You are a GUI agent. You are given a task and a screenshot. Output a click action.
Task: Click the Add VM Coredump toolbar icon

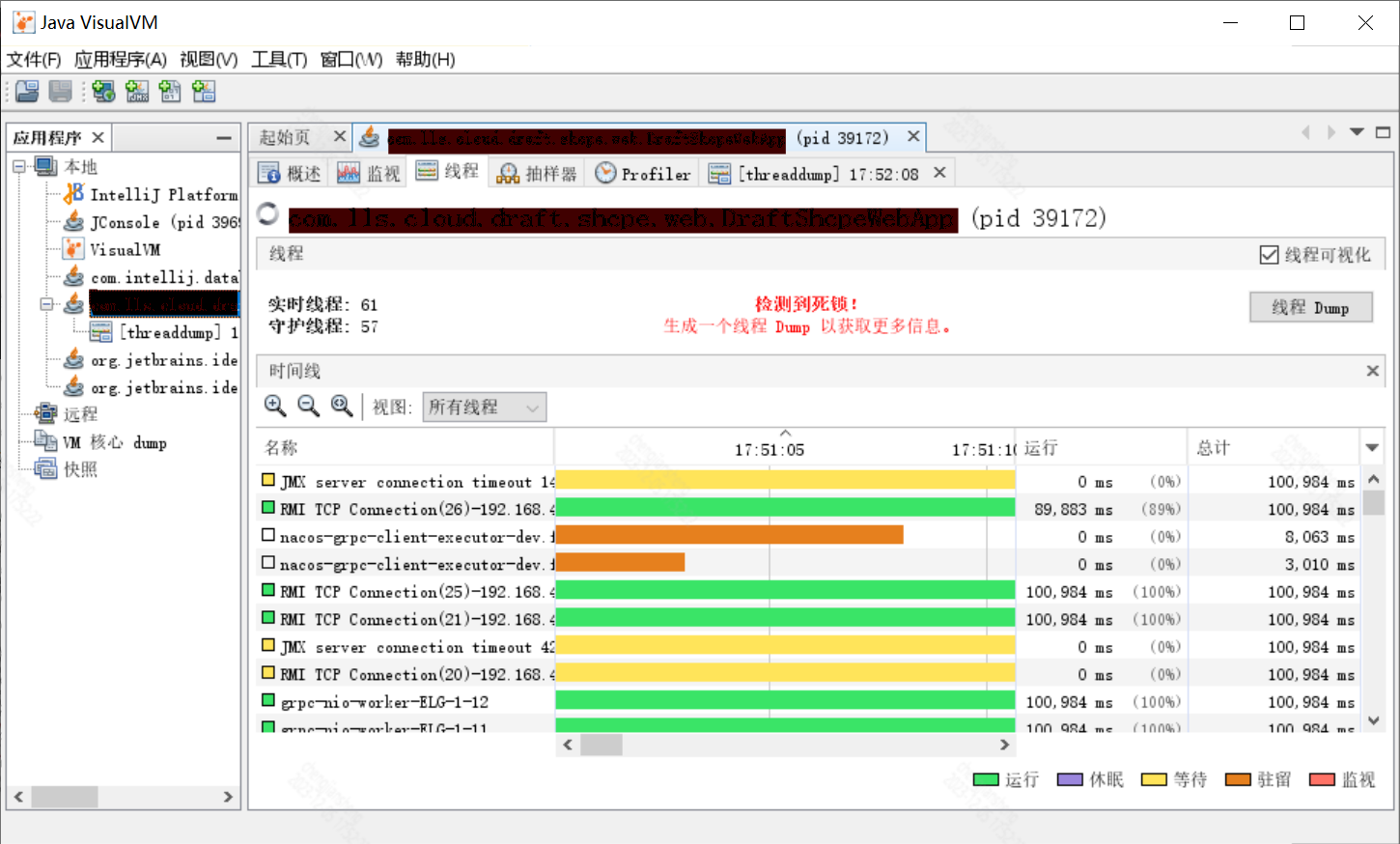point(170,92)
